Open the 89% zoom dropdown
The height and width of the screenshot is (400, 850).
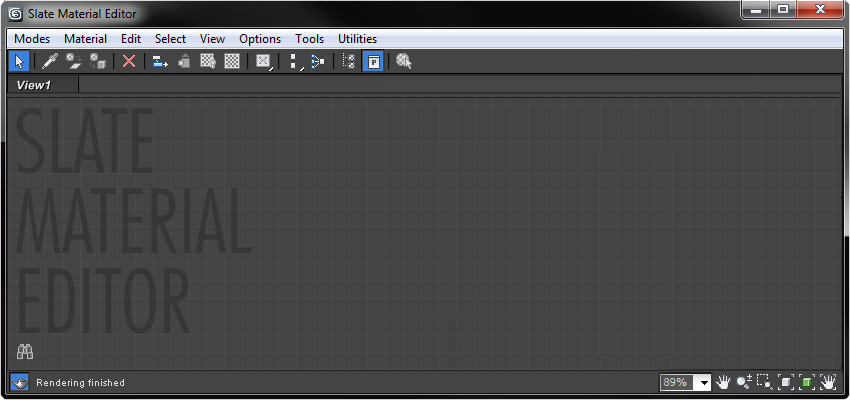click(685, 383)
